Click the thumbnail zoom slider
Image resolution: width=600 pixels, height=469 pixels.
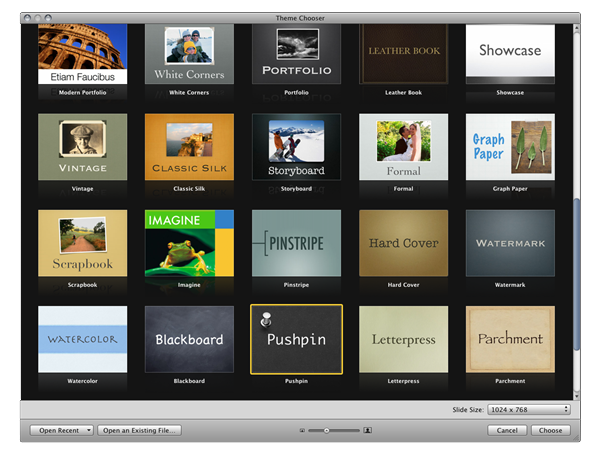[334, 431]
